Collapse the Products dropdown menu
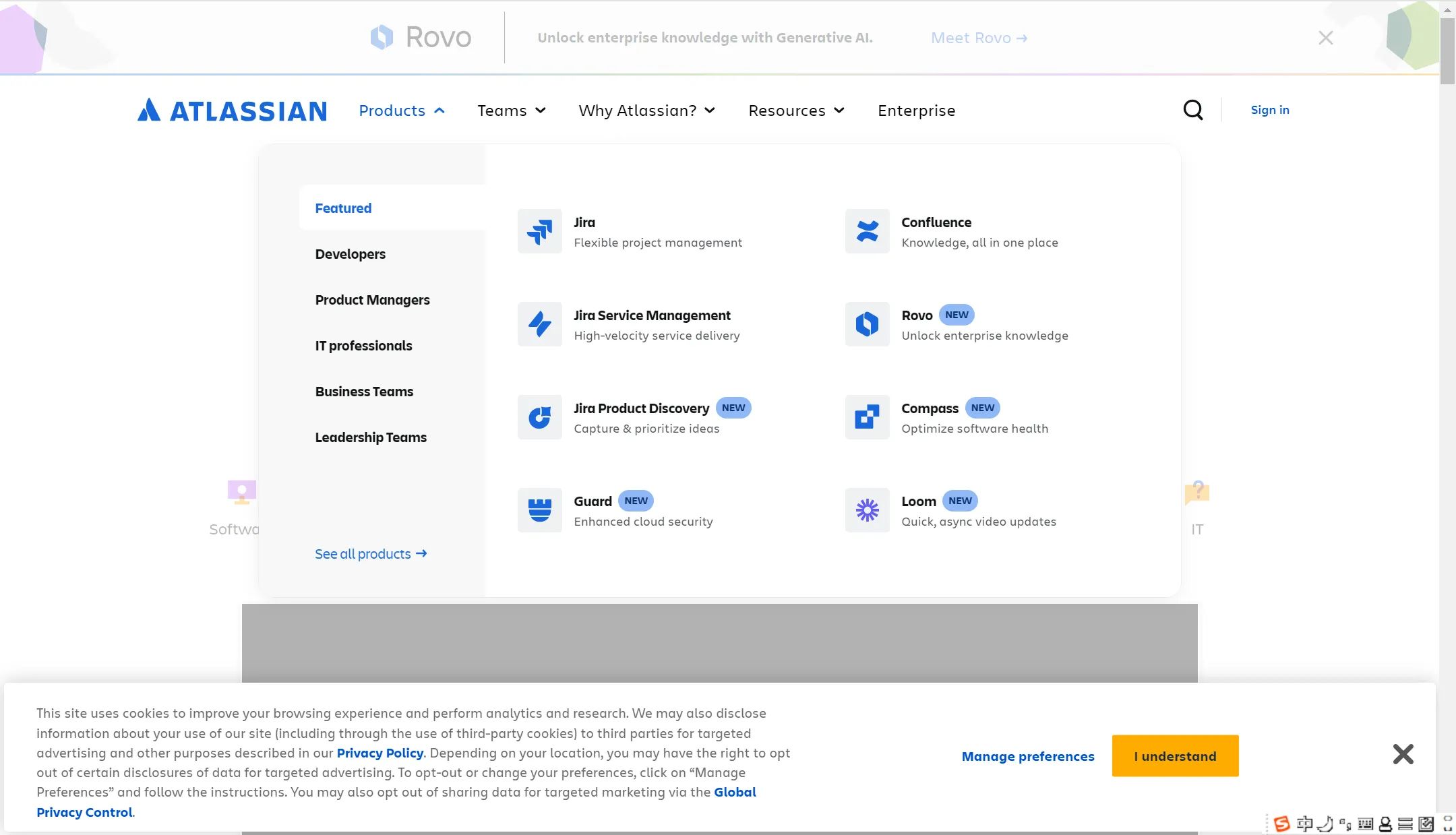Screen dimensions: 1456x835 (x=402, y=111)
